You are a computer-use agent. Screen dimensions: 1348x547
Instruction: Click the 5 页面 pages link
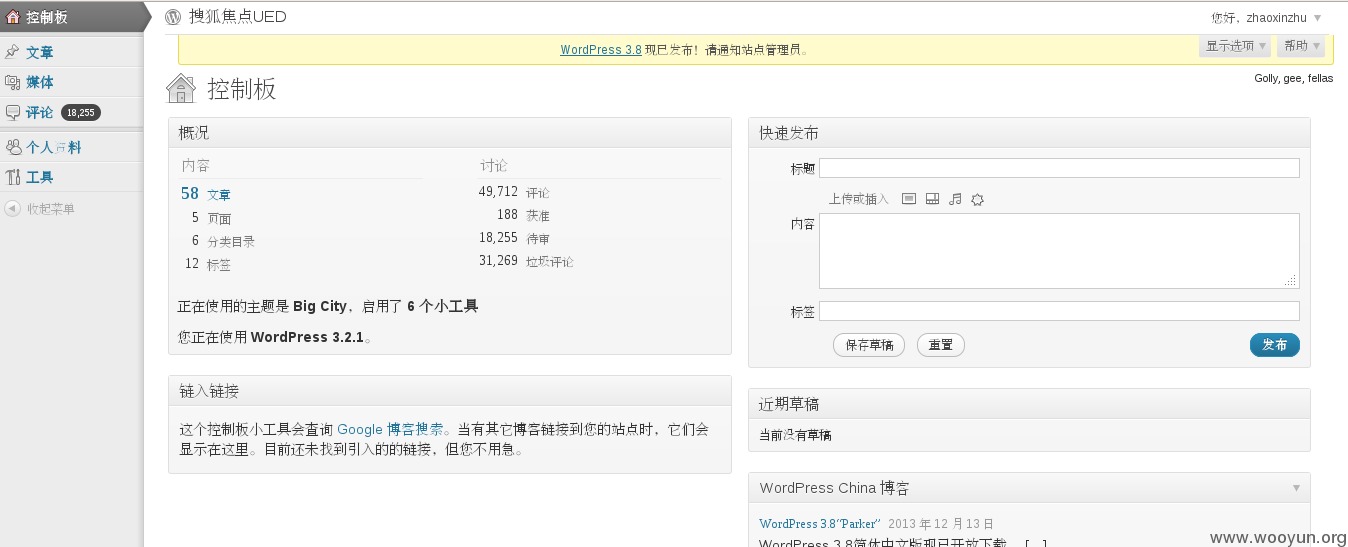tap(211, 218)
